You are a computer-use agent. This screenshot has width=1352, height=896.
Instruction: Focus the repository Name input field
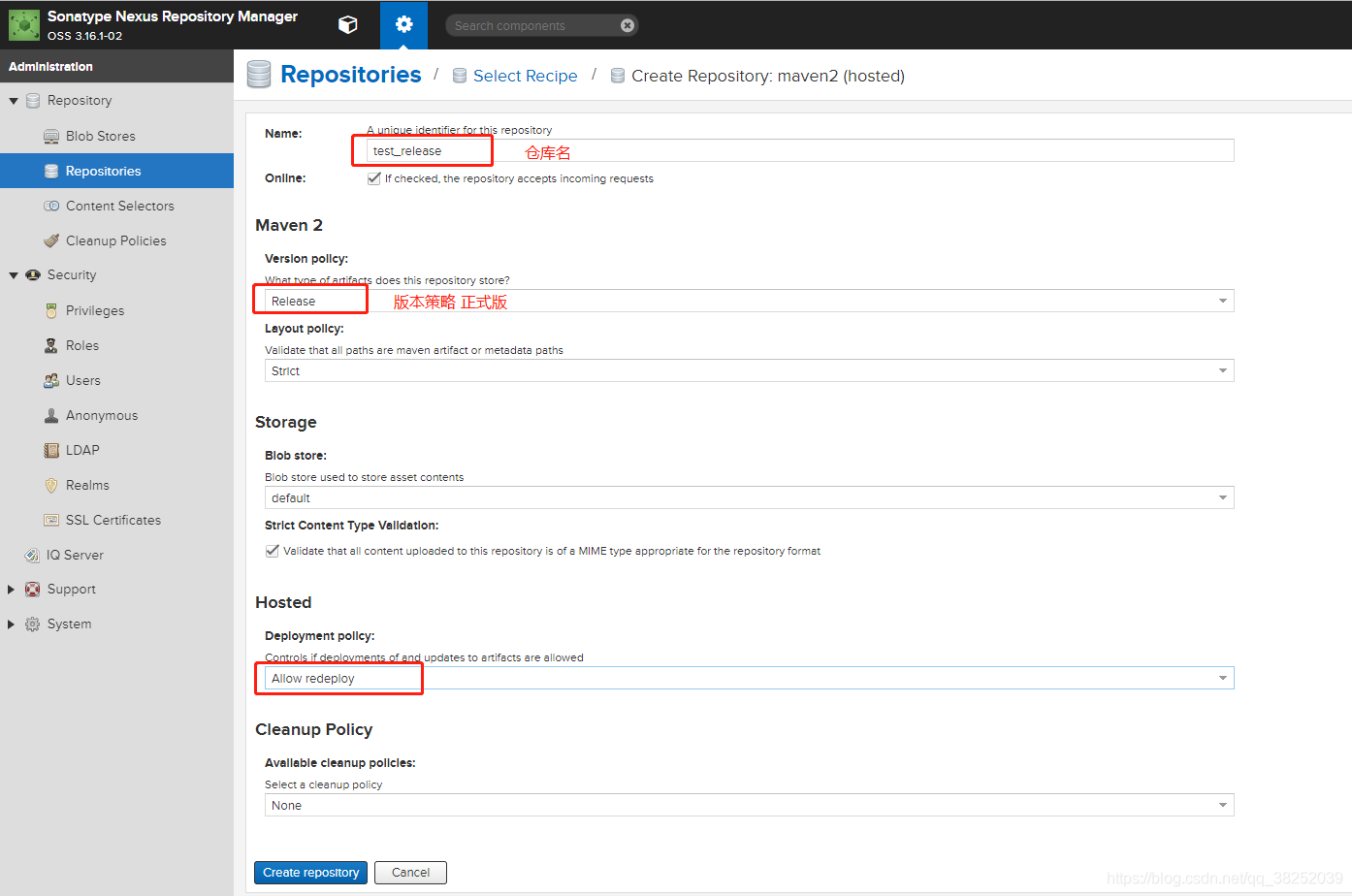point(800,150)
